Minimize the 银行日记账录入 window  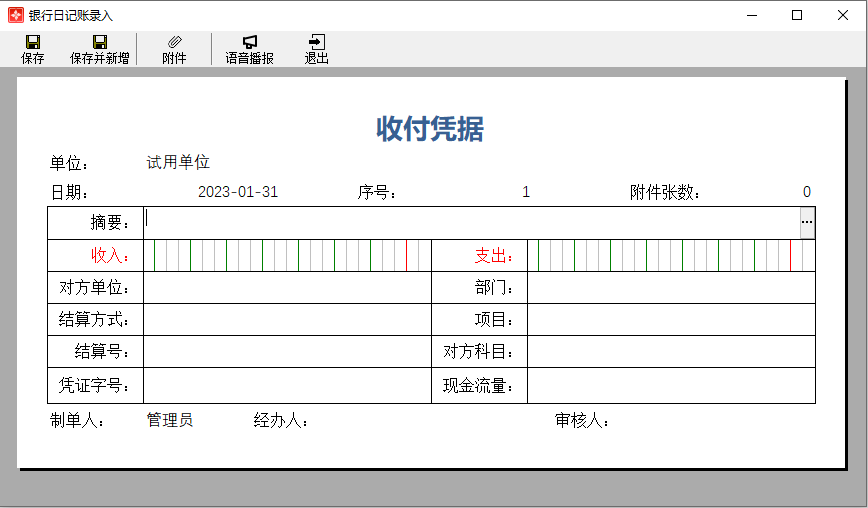coord(752,15)
